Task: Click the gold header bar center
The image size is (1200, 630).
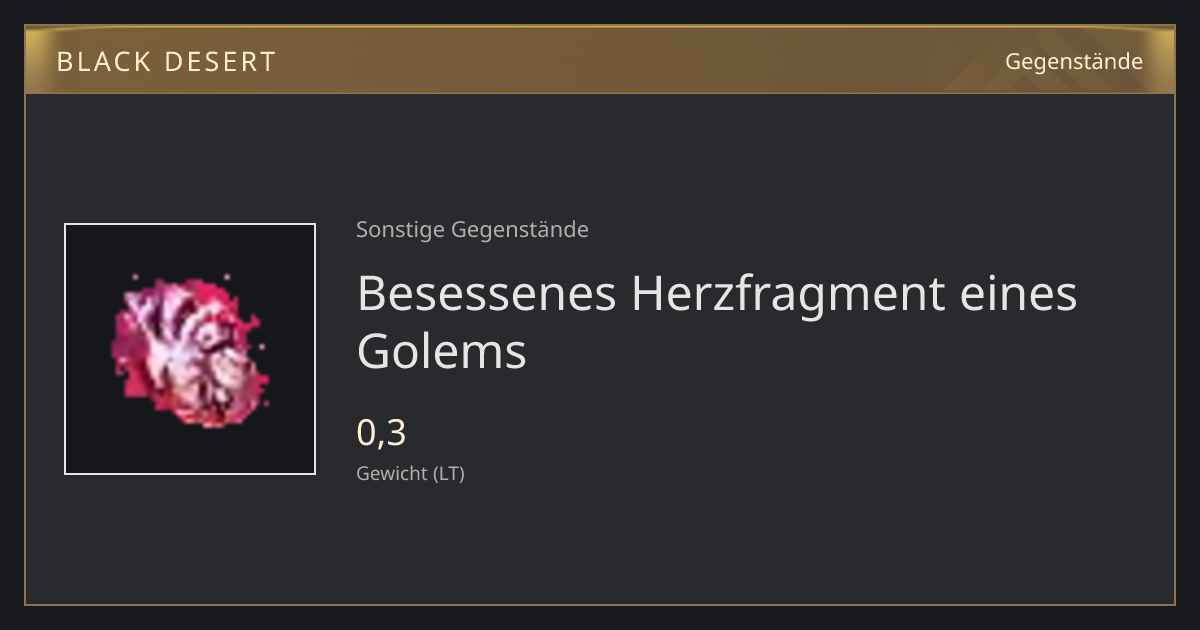Action: pos(600,60)
